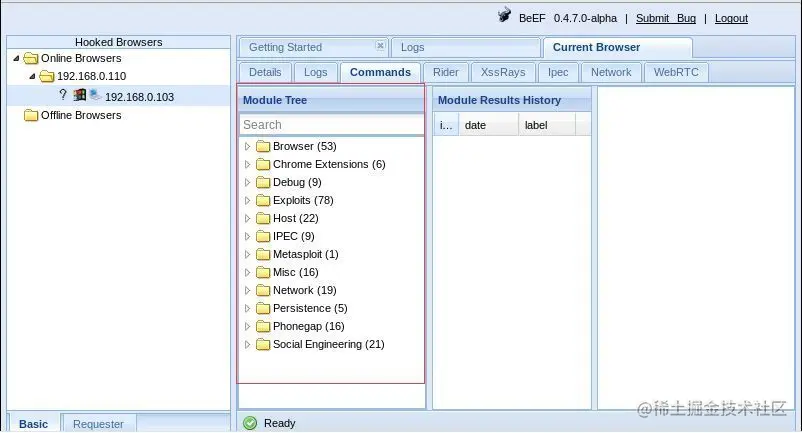802x433 pixels.
Task: Click the Module Tree search field
Action: point(331,125)
